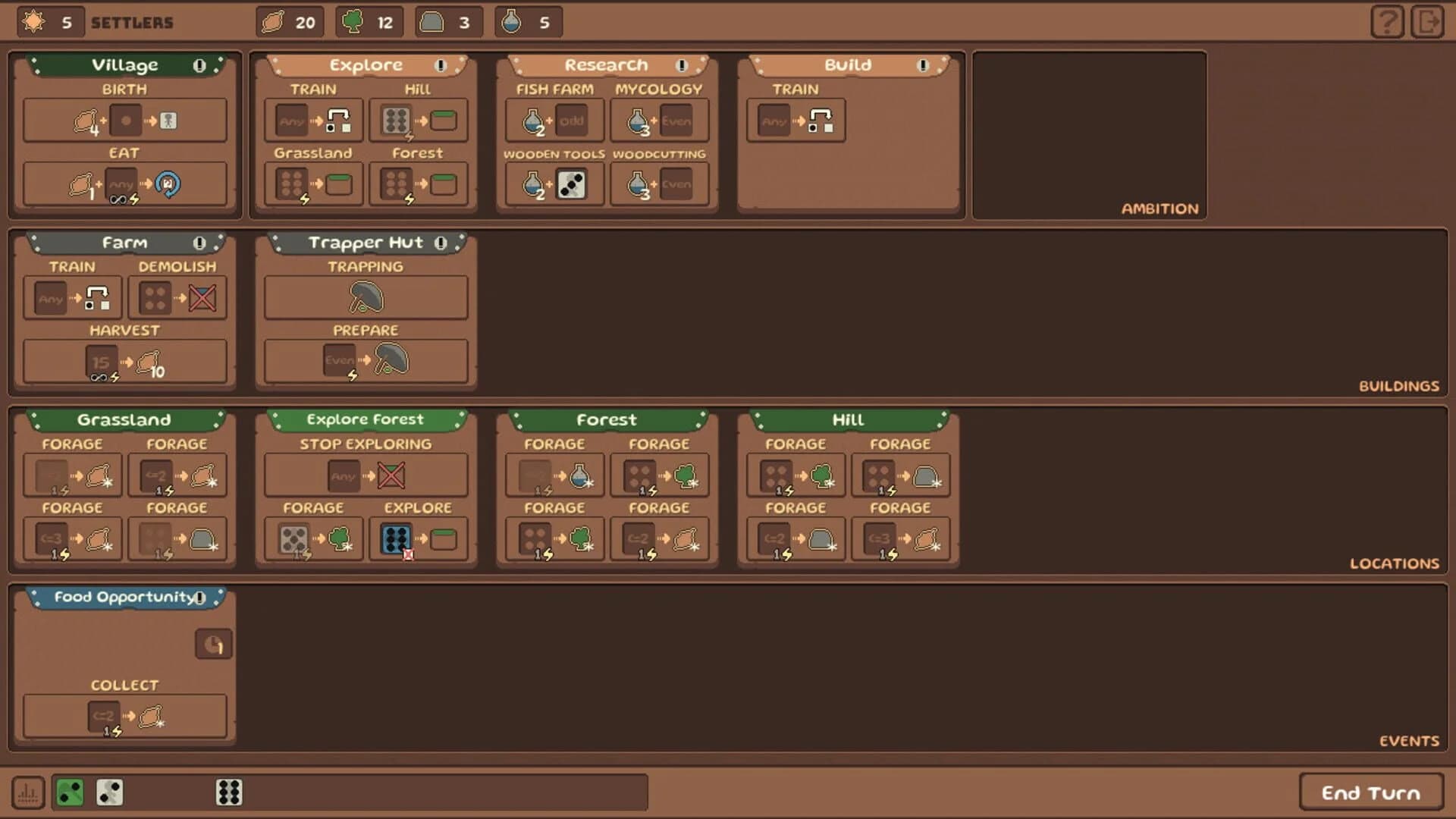Select the Birth action in the Village
Viewport: 1456px width, 819px height.
(x=125, y=120)
